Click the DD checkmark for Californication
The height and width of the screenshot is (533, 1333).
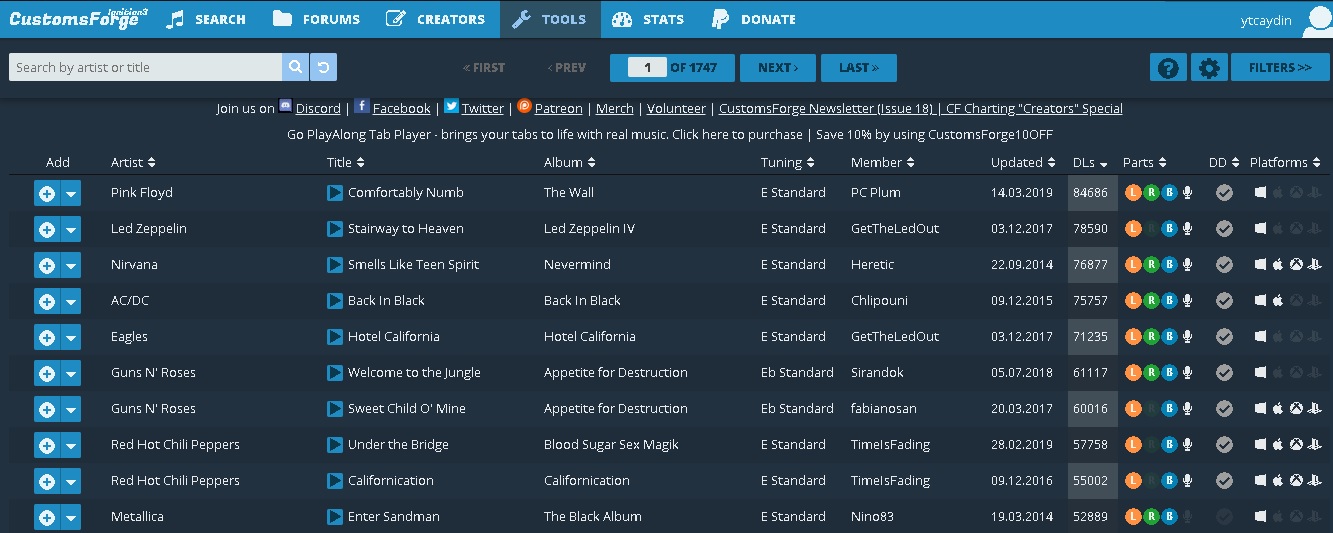(x=1224, y=481)
